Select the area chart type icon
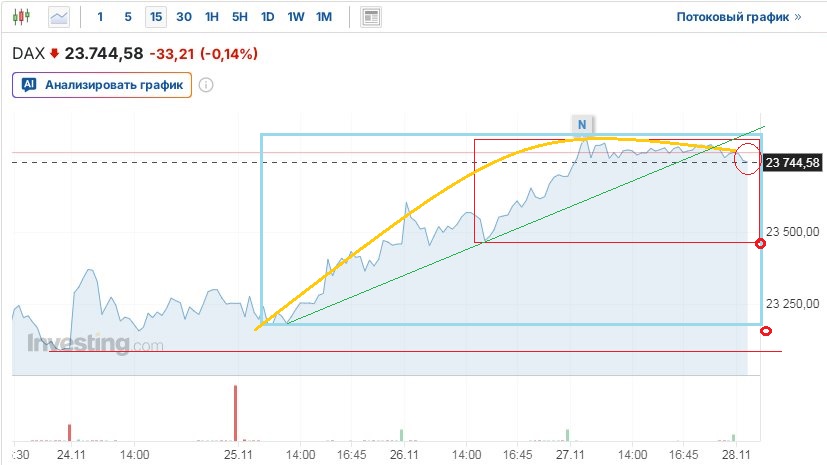The width and height of the screenshot is (827, 465). tap(59, 17)
